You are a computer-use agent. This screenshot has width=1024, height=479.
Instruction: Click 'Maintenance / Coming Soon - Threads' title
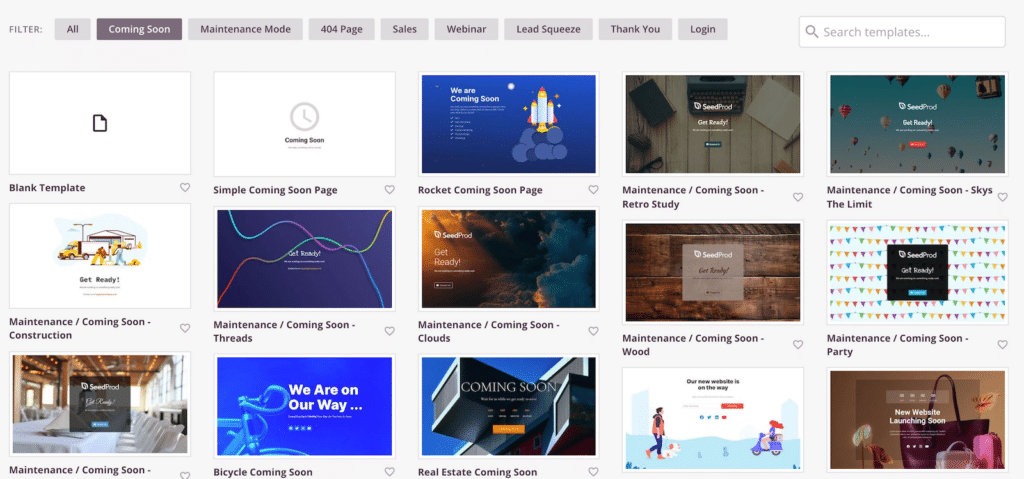point(284,331)
